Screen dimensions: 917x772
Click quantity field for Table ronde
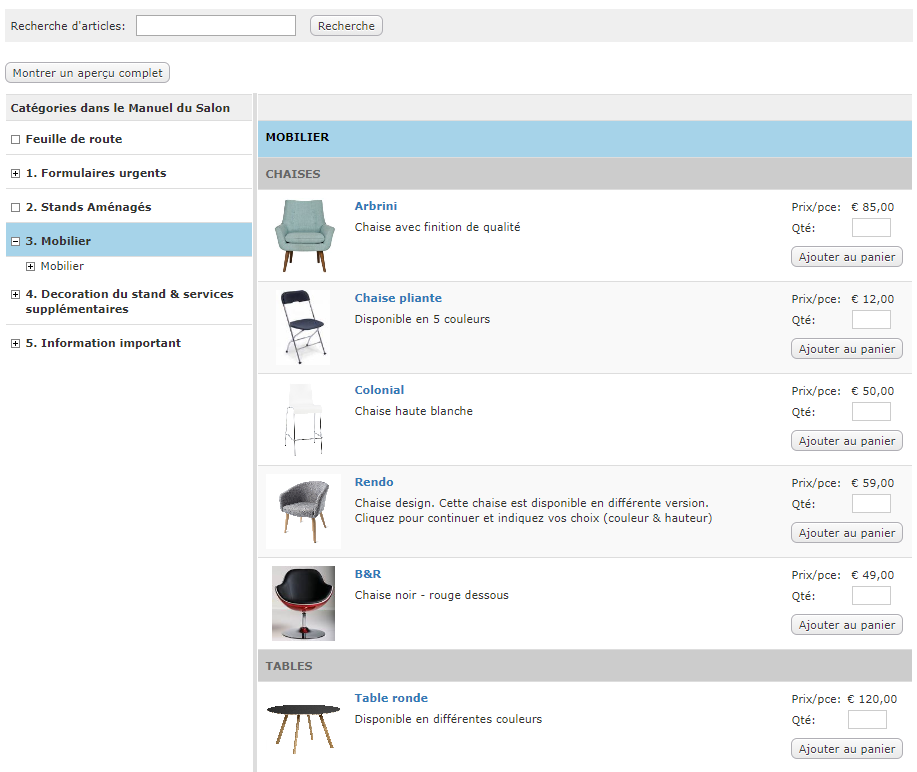(867, 720)
